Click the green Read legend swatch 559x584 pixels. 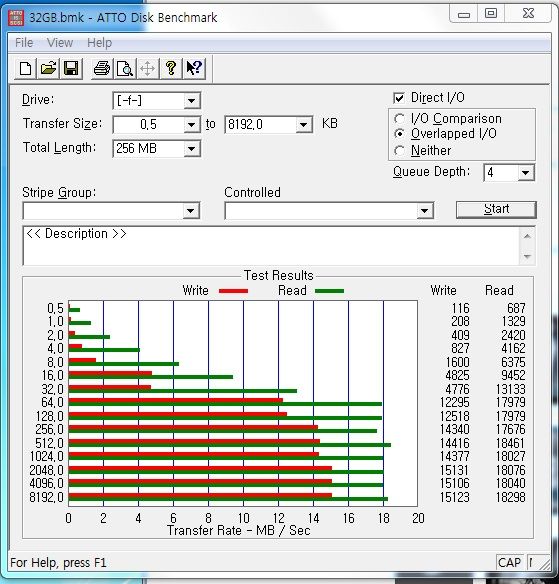click(329, 291)
